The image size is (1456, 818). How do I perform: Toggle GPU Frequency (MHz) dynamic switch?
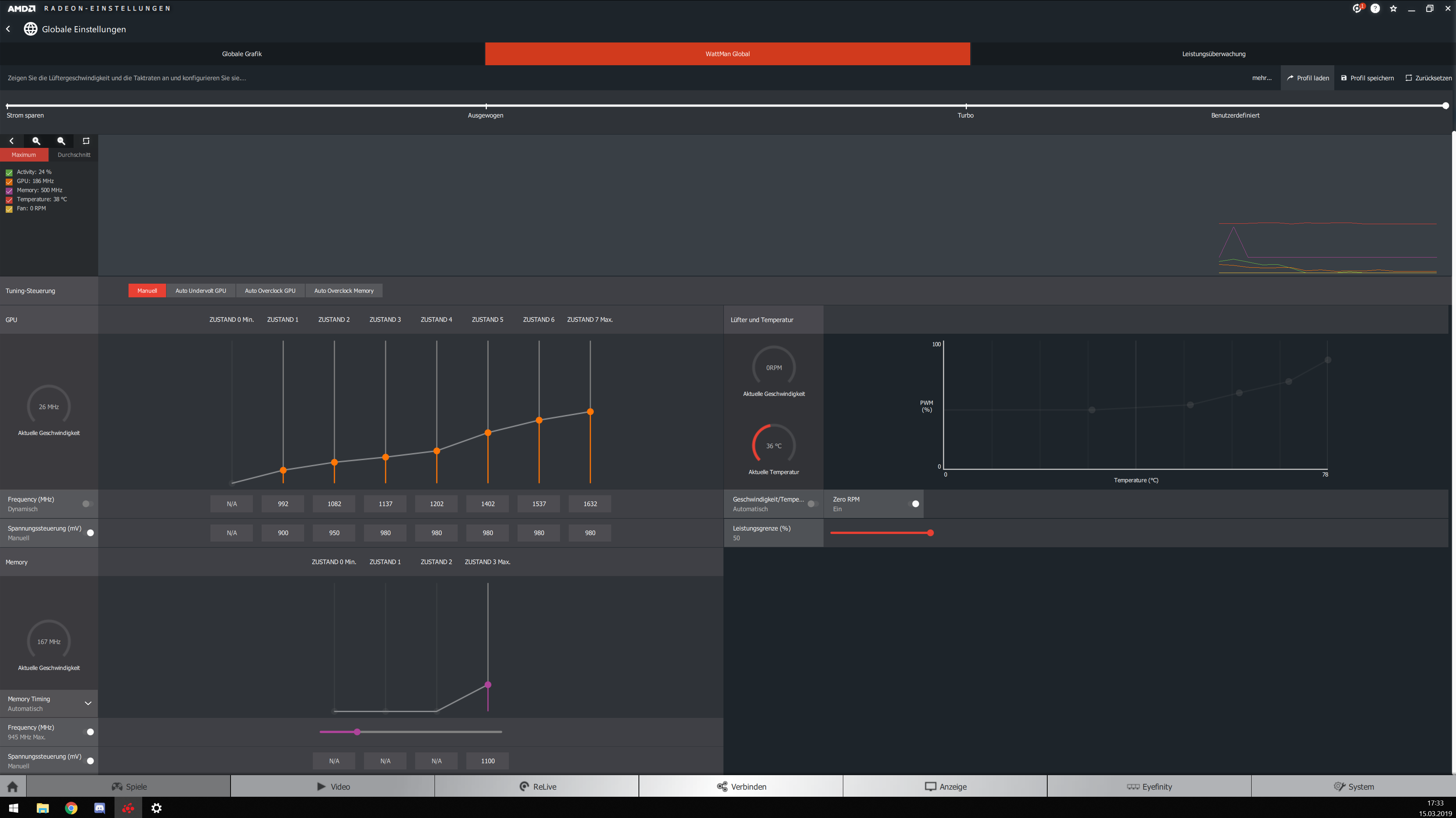point(88,504)
